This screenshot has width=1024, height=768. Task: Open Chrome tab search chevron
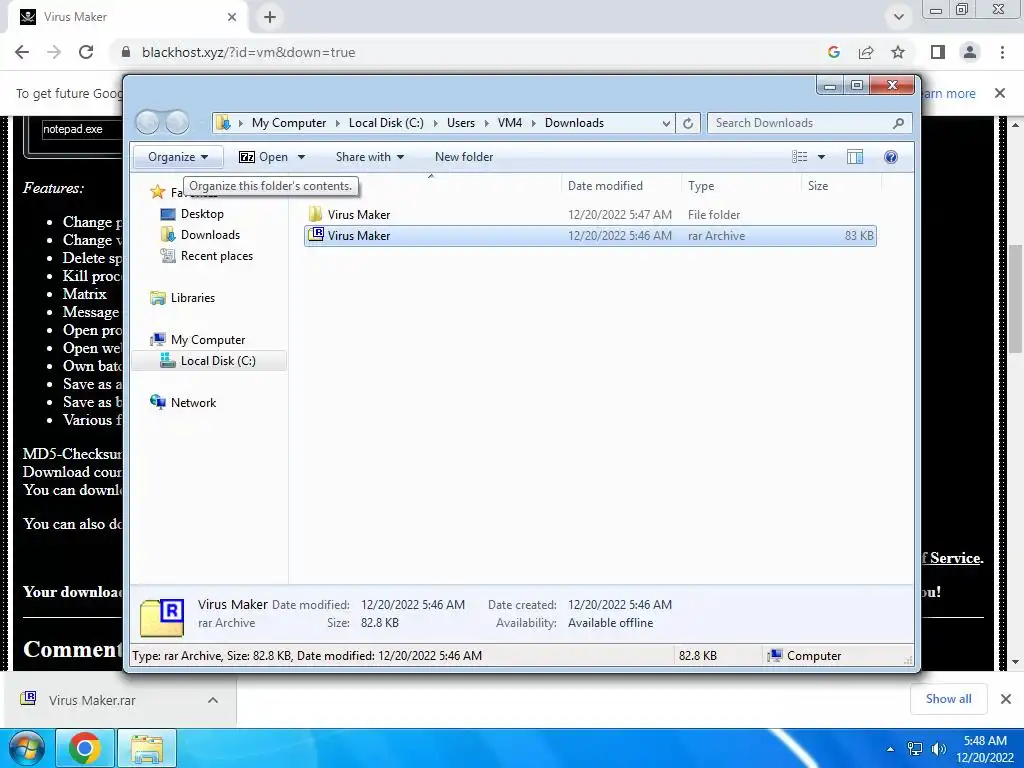(899, 17)
